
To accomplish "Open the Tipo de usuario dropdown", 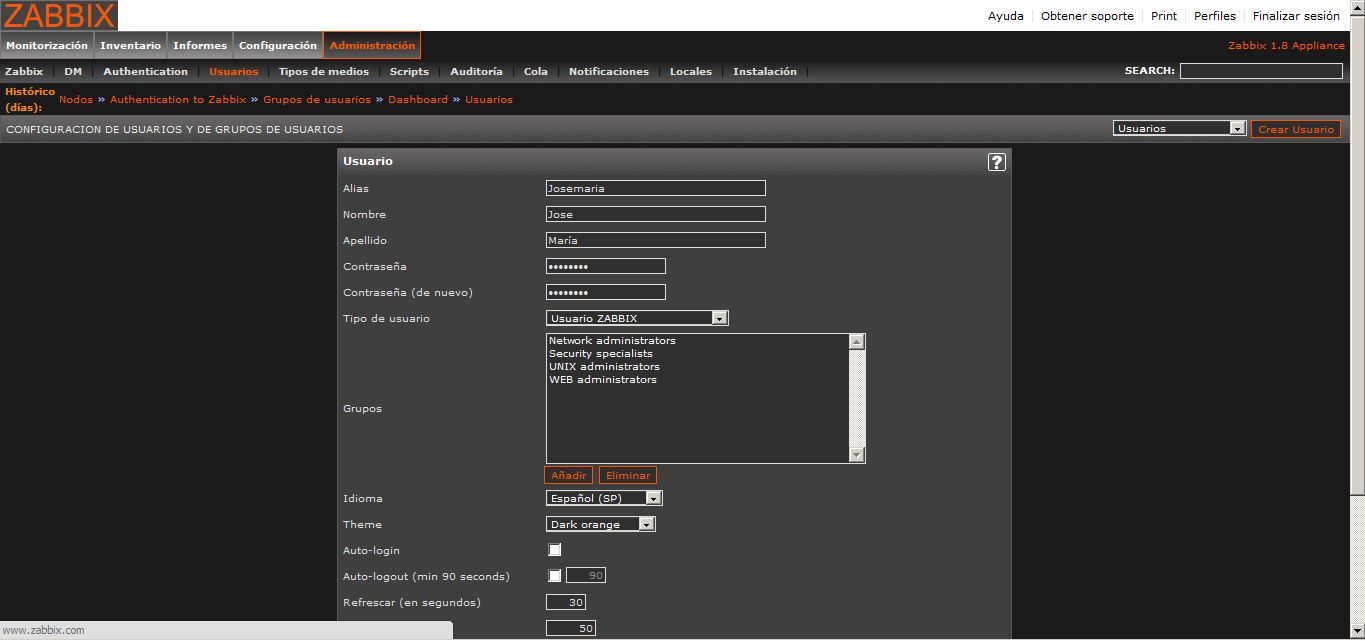I will click(637, 318).
